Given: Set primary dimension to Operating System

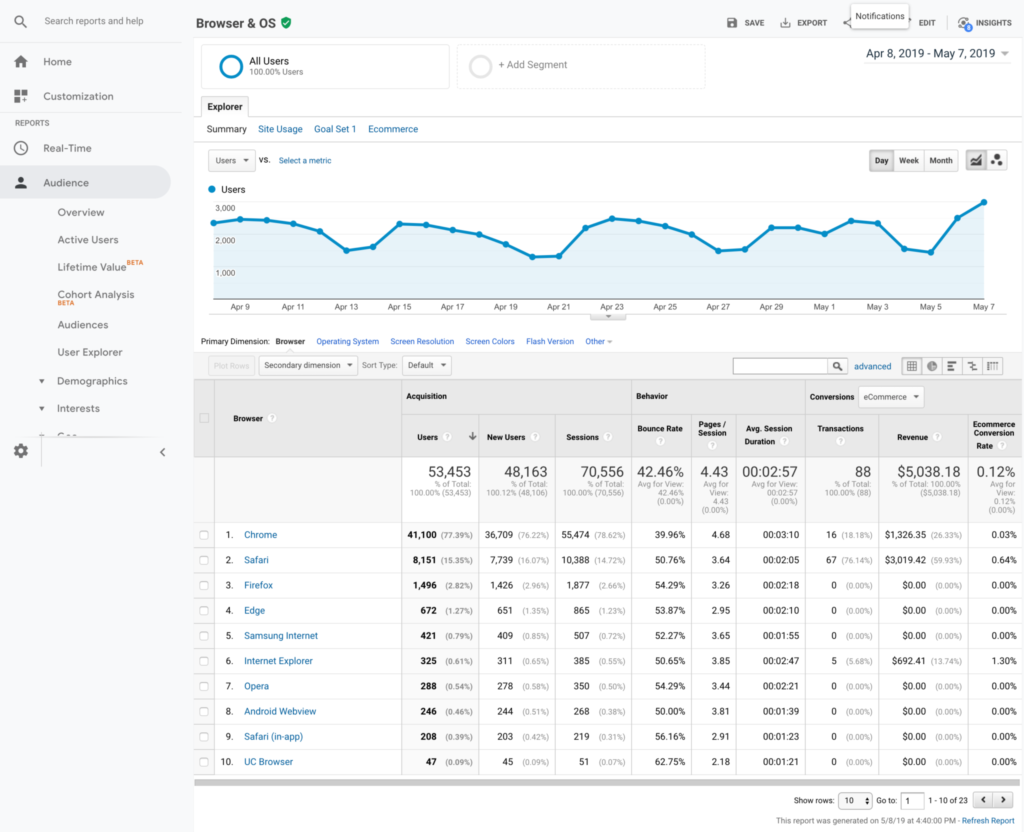Looking at the screenshot, I should [347, 342].
